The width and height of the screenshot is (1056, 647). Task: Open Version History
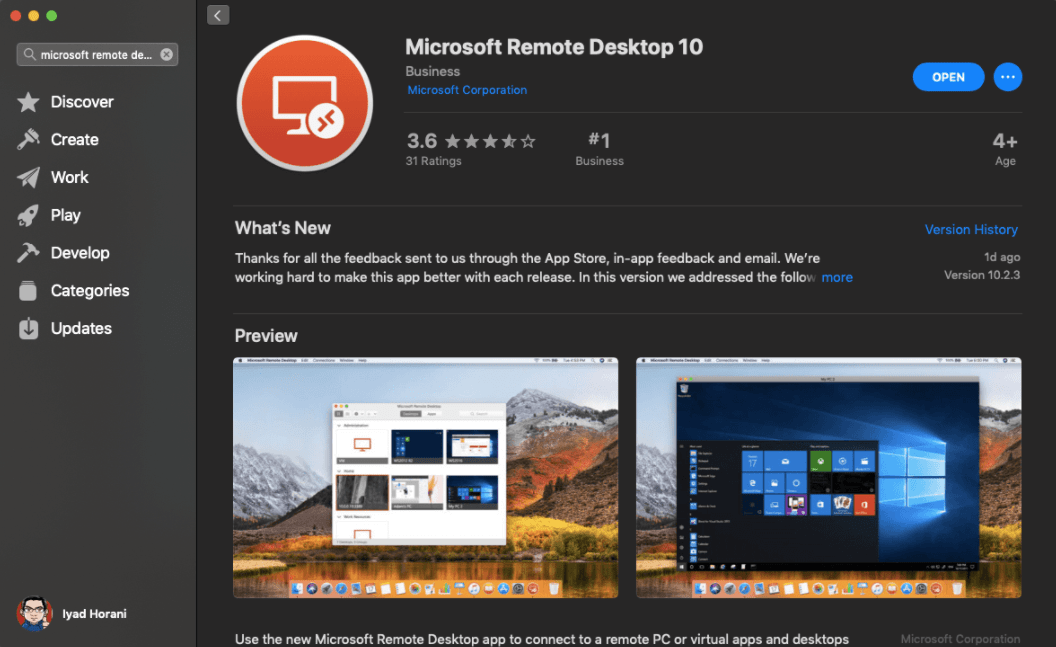point(971,229)
